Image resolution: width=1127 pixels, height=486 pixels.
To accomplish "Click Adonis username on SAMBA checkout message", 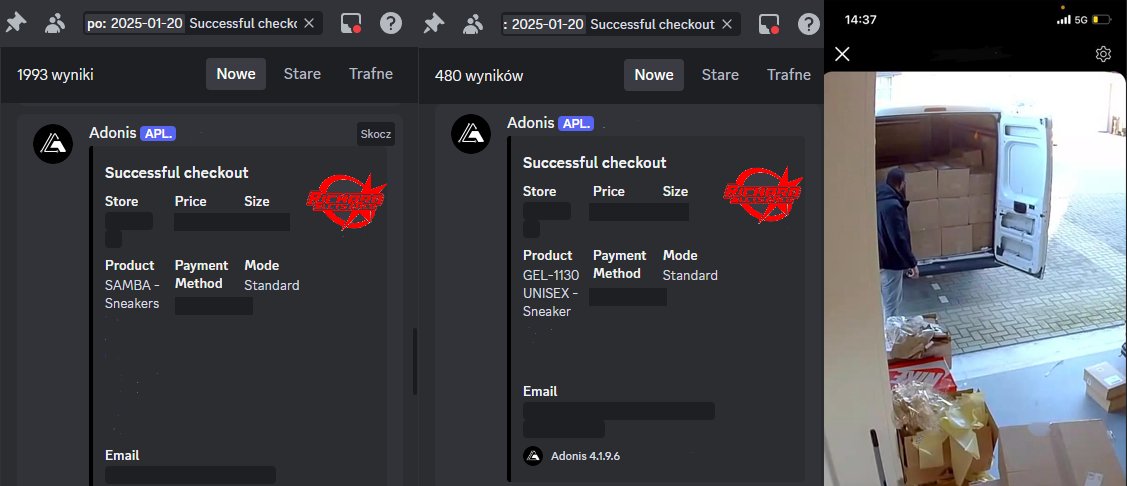I will 112,133.
